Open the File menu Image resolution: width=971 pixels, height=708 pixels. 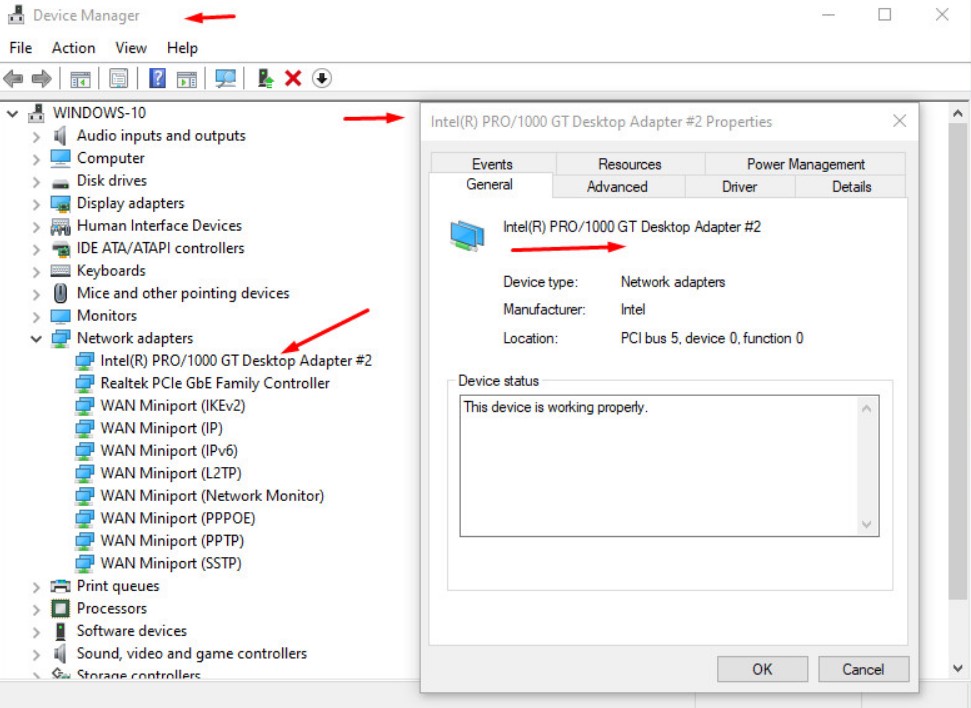(20, 48)
